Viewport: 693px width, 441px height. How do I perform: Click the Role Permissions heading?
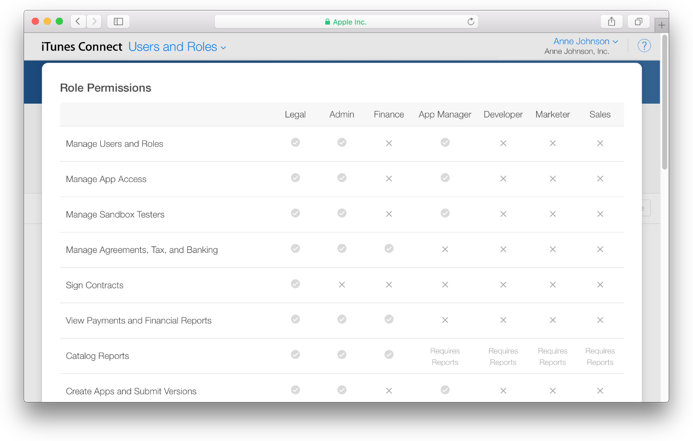[x=106, y=88]
